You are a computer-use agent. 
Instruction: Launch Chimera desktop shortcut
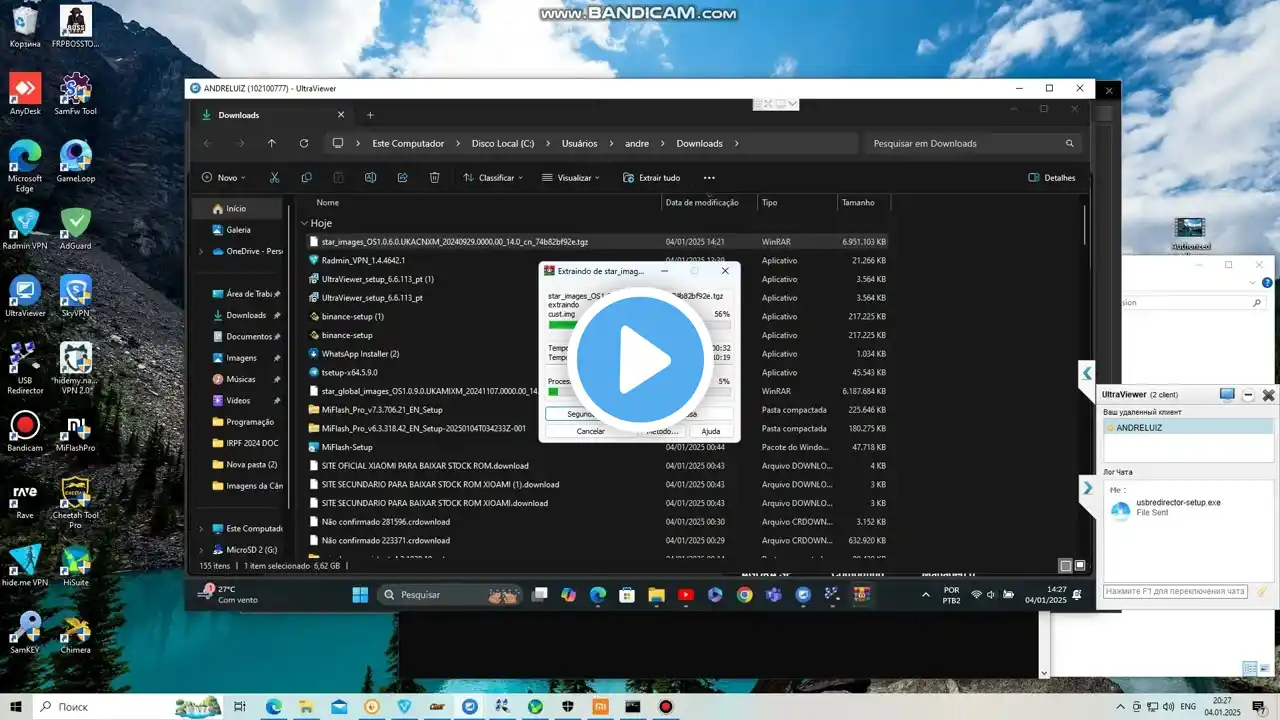pos(76,634)
